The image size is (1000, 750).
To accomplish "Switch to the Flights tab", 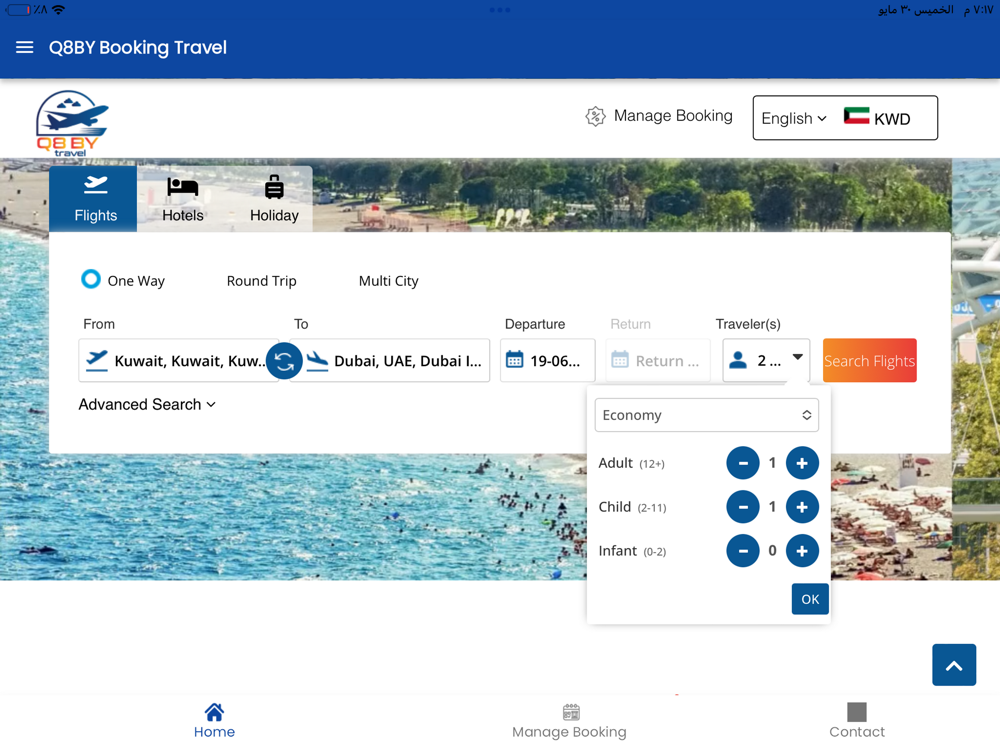I will pyautogui.click(x=93, y=199).
